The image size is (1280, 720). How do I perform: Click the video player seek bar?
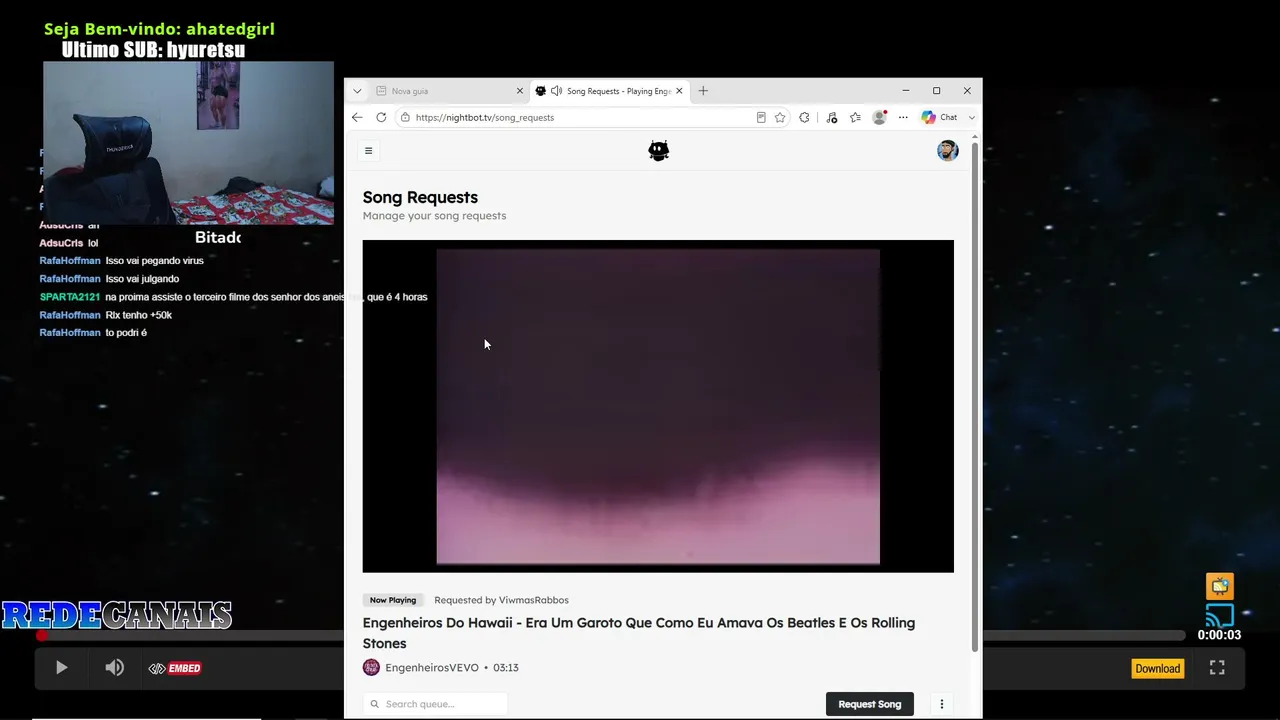[612, 635]
